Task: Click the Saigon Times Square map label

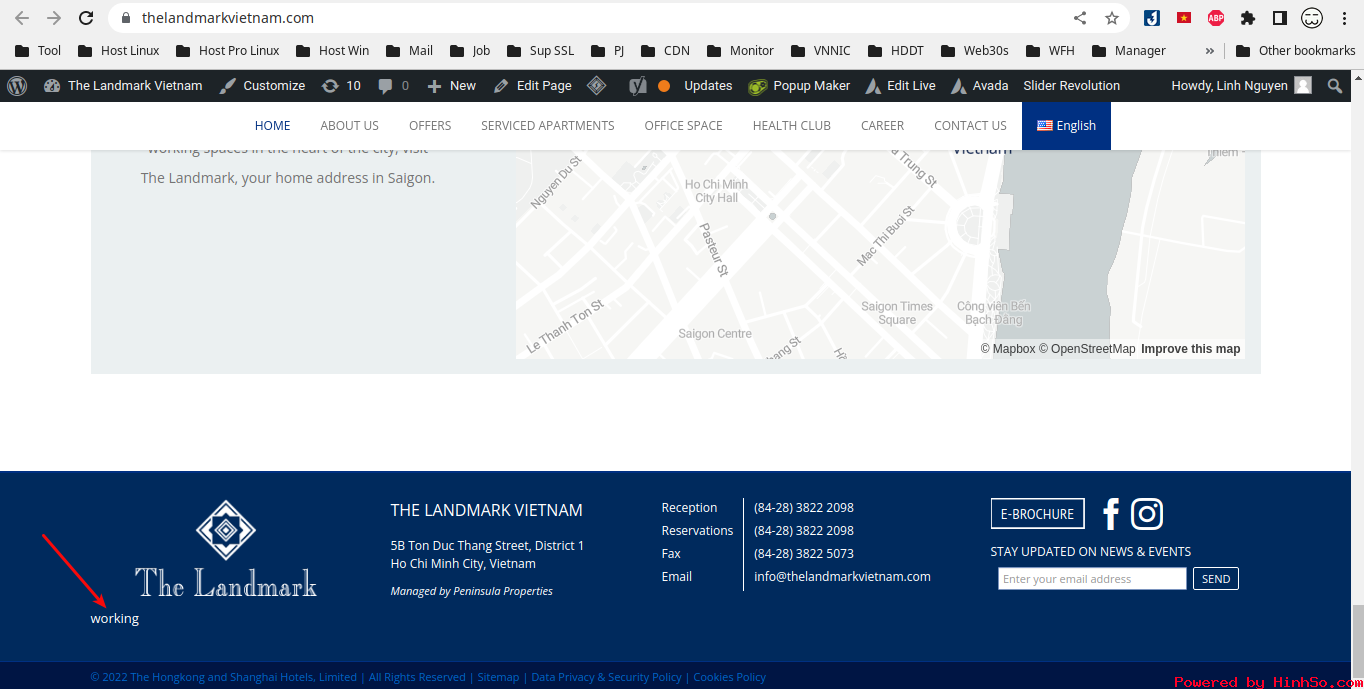Action: pos(897,313)
